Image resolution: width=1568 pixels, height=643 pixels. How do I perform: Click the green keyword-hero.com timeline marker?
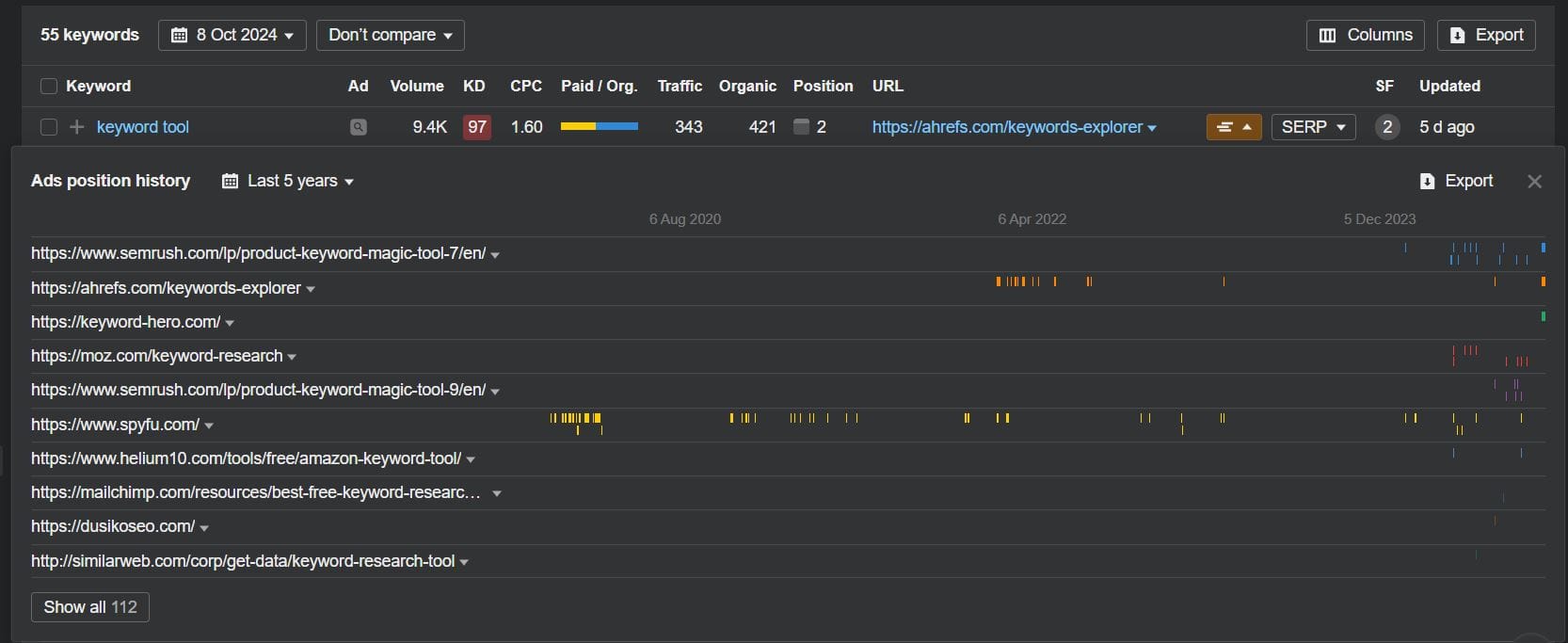click(x=1543, y=316)
